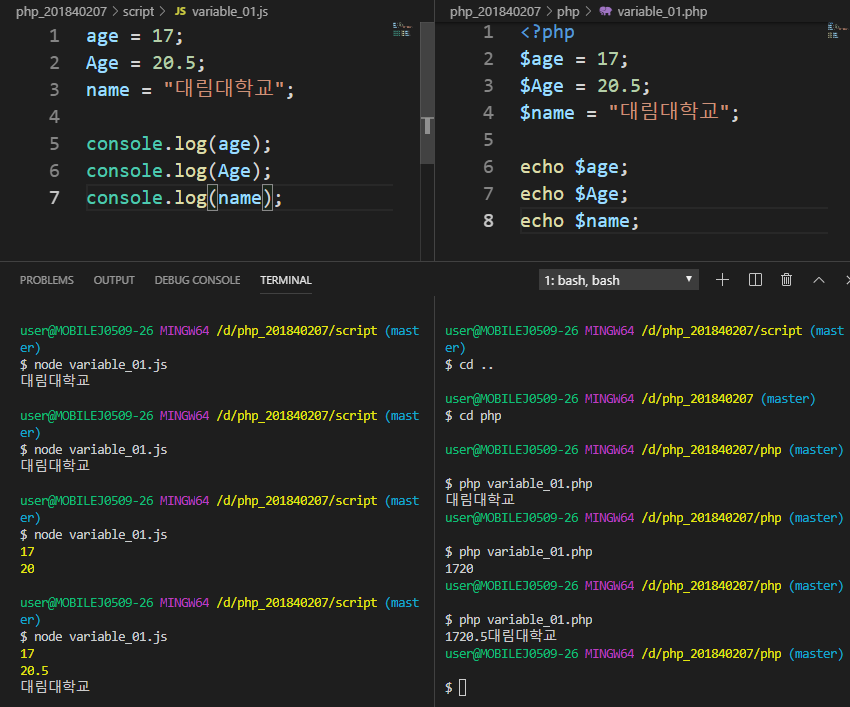Click 'php_201840207' in the right editor breadcrumb

pyautogui.click(x=495, y=11)
